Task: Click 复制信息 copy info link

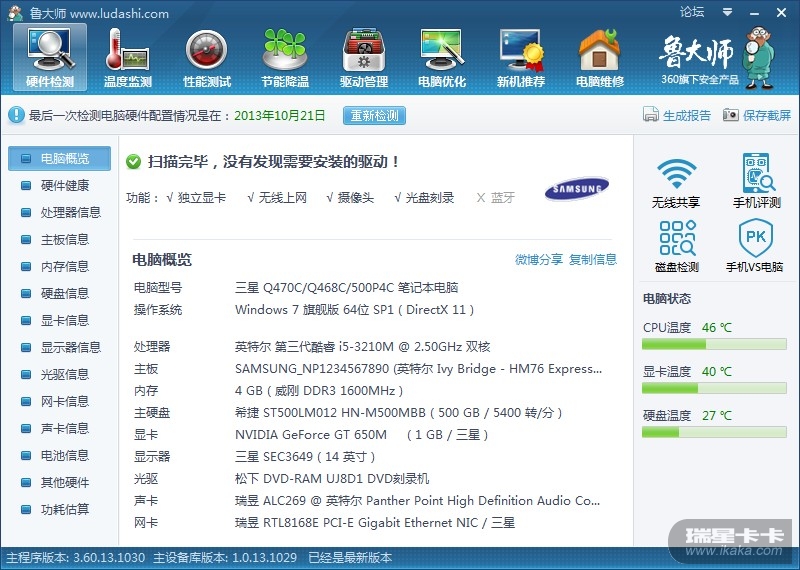Action: [x=593, y=260]
